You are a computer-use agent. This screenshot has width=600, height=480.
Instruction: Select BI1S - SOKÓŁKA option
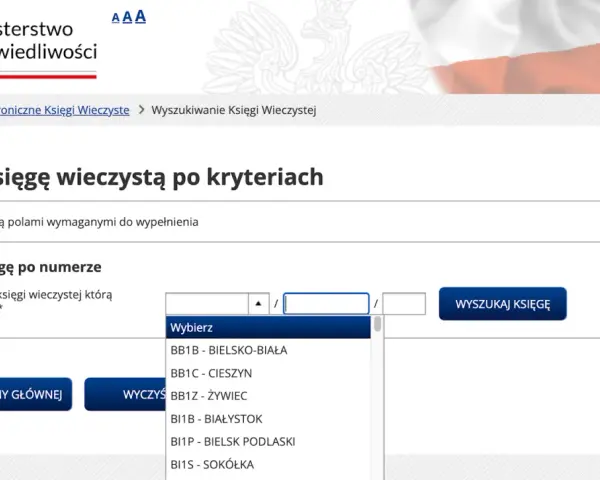click(x=268, y=464)
